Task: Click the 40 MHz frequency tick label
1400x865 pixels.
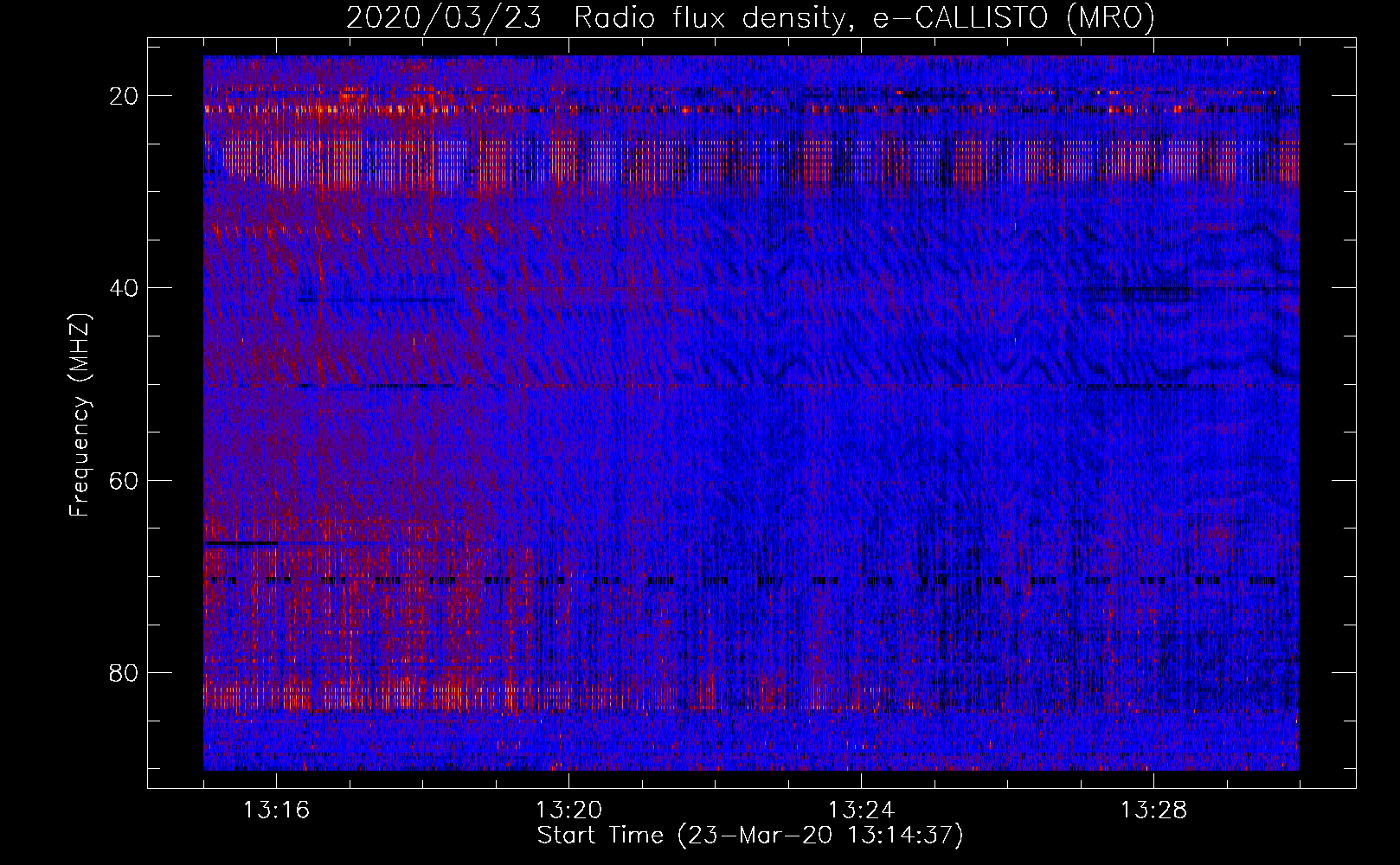Action: (124, 288)
